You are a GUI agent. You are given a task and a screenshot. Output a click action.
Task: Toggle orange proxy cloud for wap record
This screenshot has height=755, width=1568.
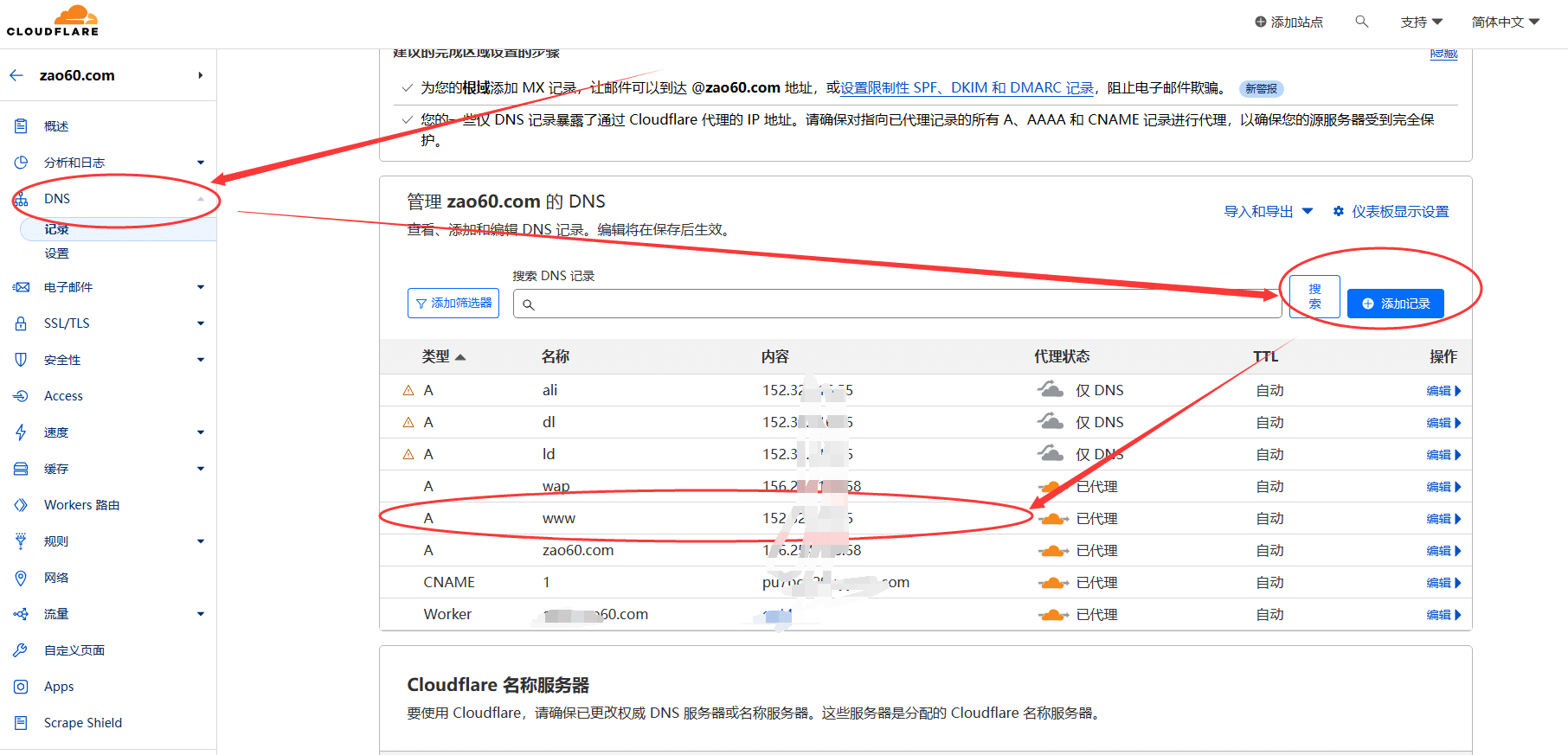1053,487
